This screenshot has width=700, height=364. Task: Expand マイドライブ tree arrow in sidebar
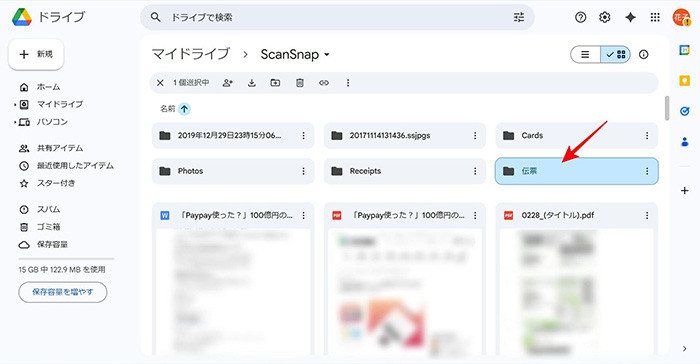point(15,105)
